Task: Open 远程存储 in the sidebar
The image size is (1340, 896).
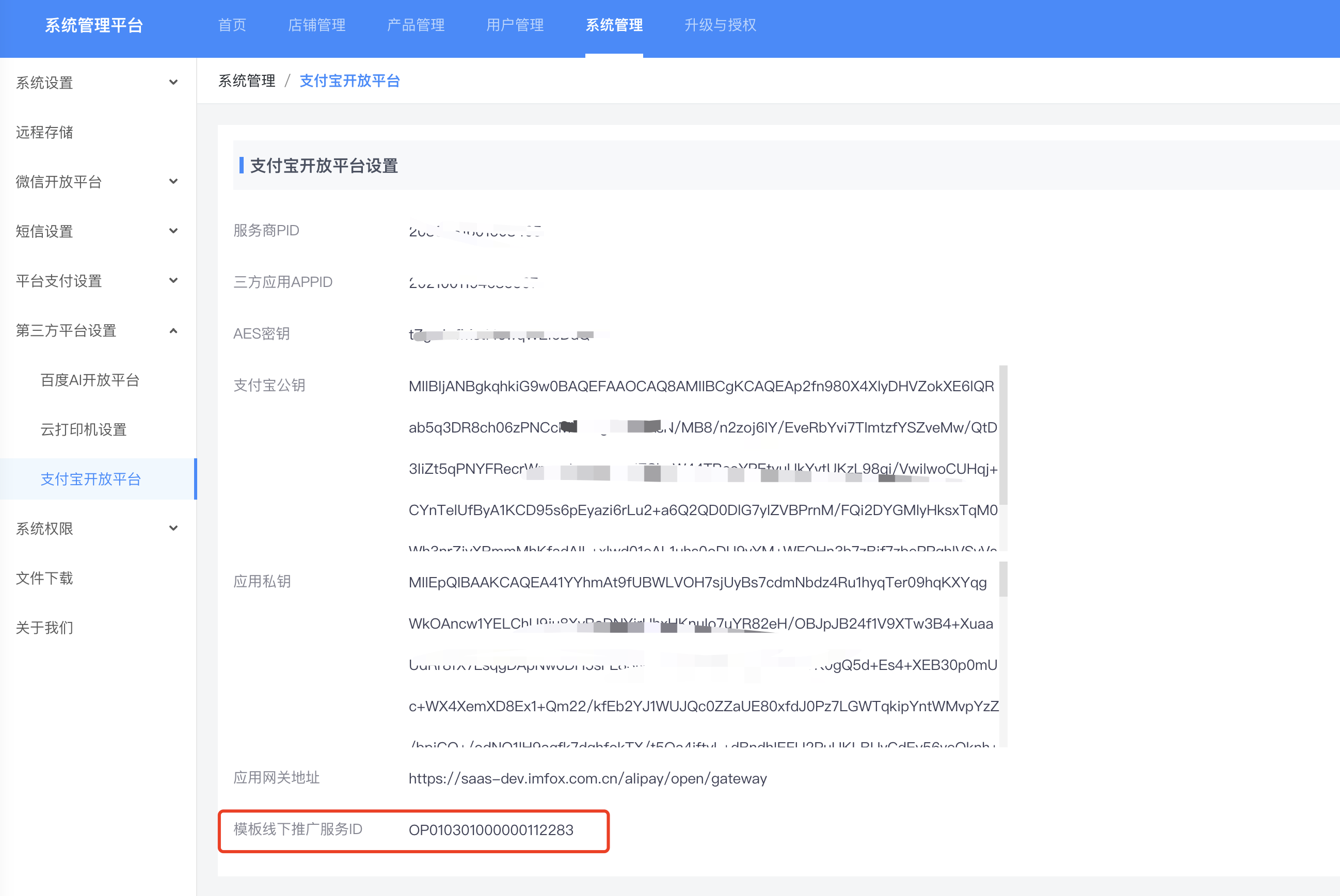Action: [44, 132]
